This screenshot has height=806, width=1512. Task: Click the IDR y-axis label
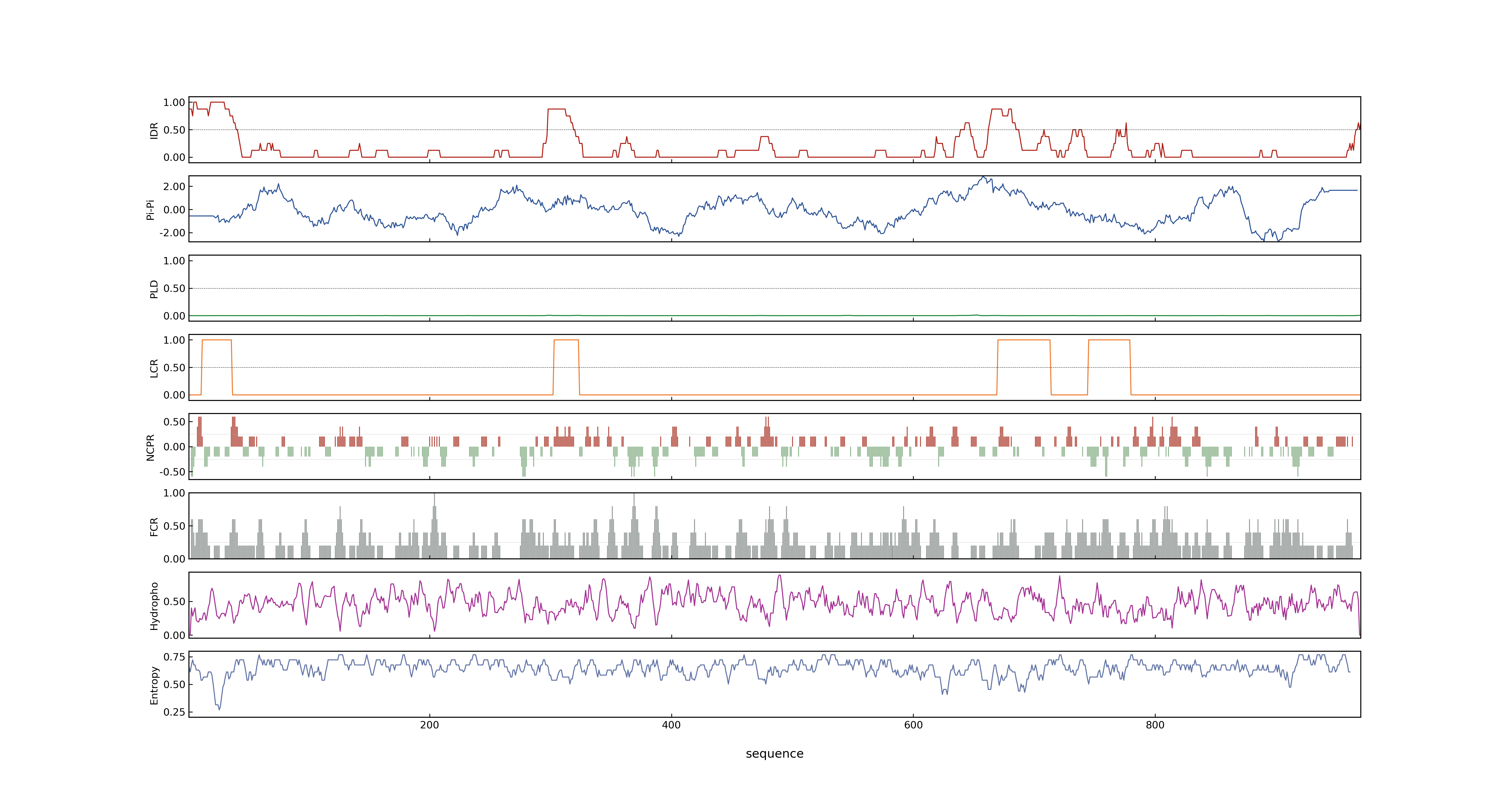coord(154,130)
